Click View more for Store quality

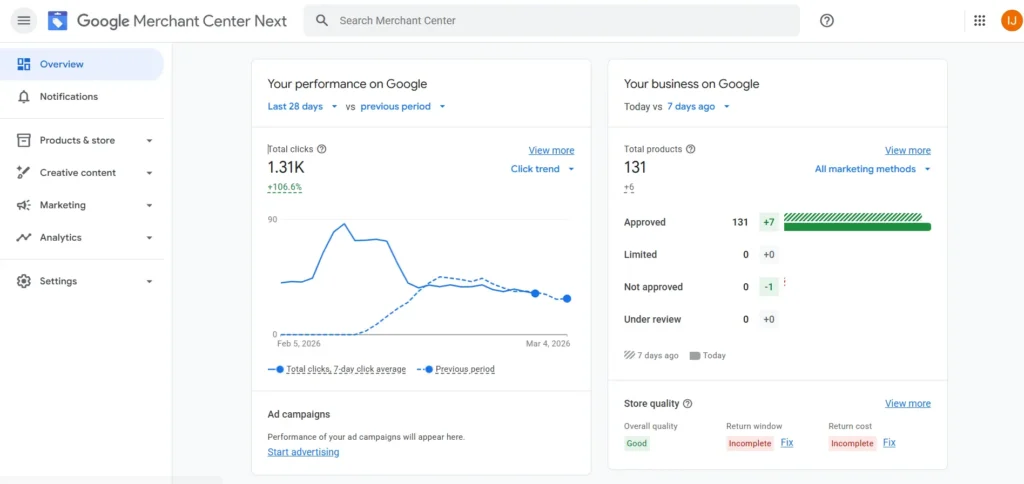pyautogui.click(x=908, y=404)
